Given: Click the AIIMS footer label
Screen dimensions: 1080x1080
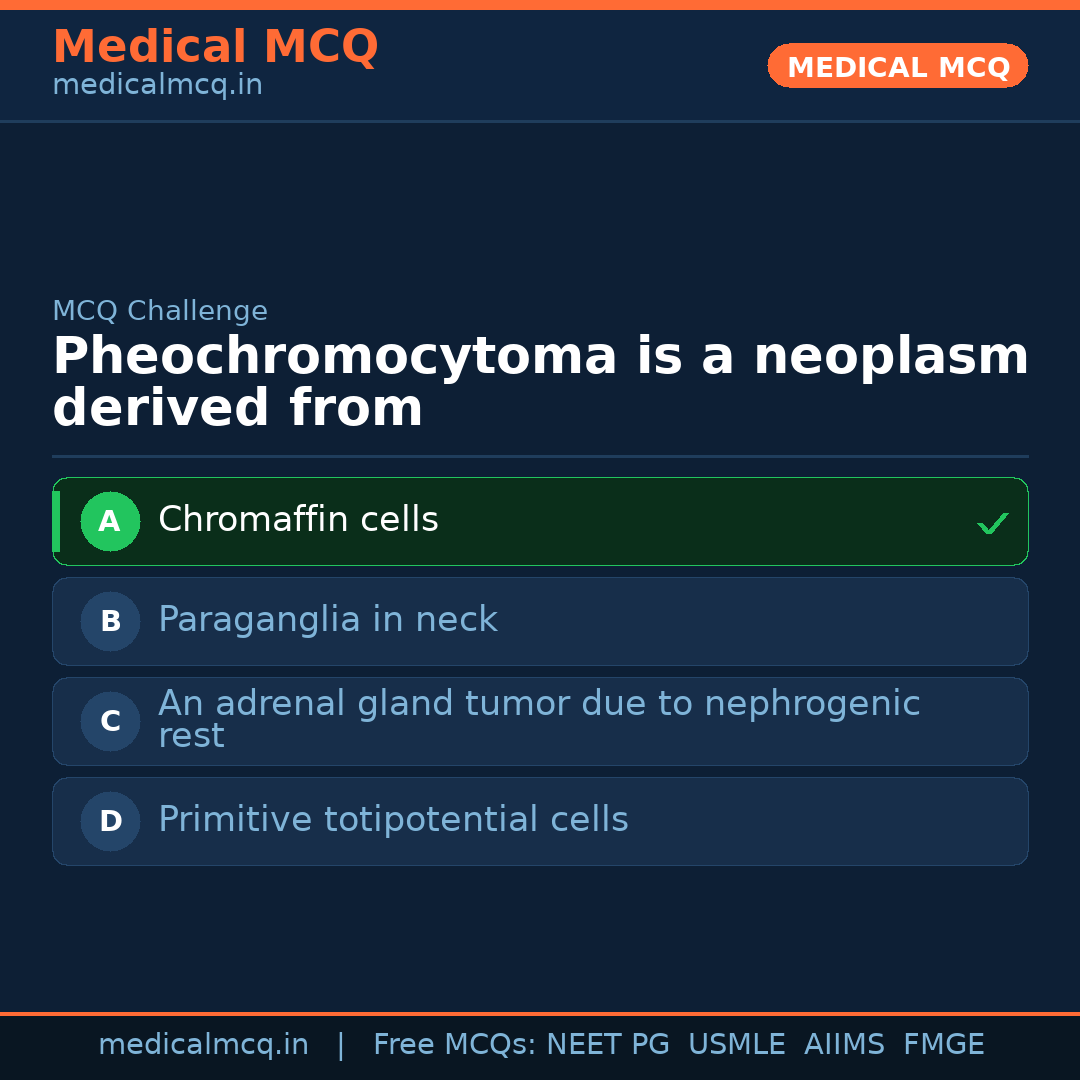Looking at the screenshot, I should point(844,1045).
